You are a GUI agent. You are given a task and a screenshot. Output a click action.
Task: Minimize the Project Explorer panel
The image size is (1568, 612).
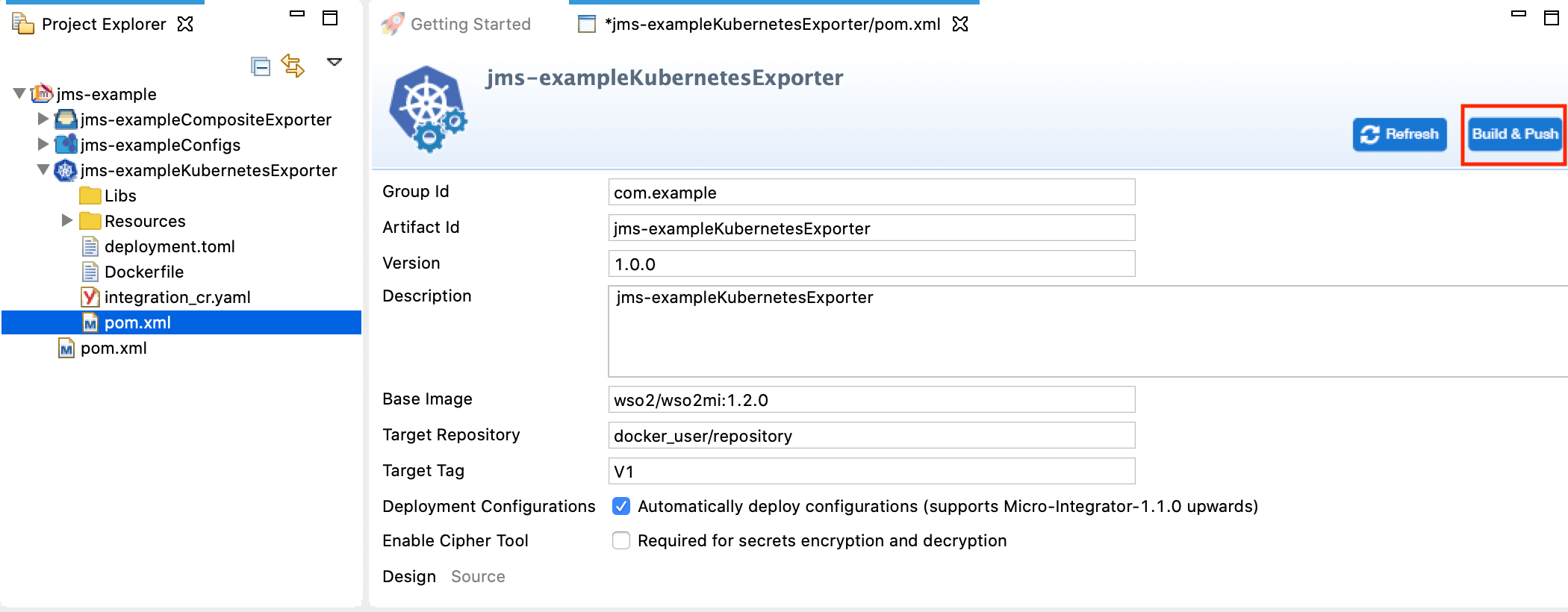tap(297, 13)
